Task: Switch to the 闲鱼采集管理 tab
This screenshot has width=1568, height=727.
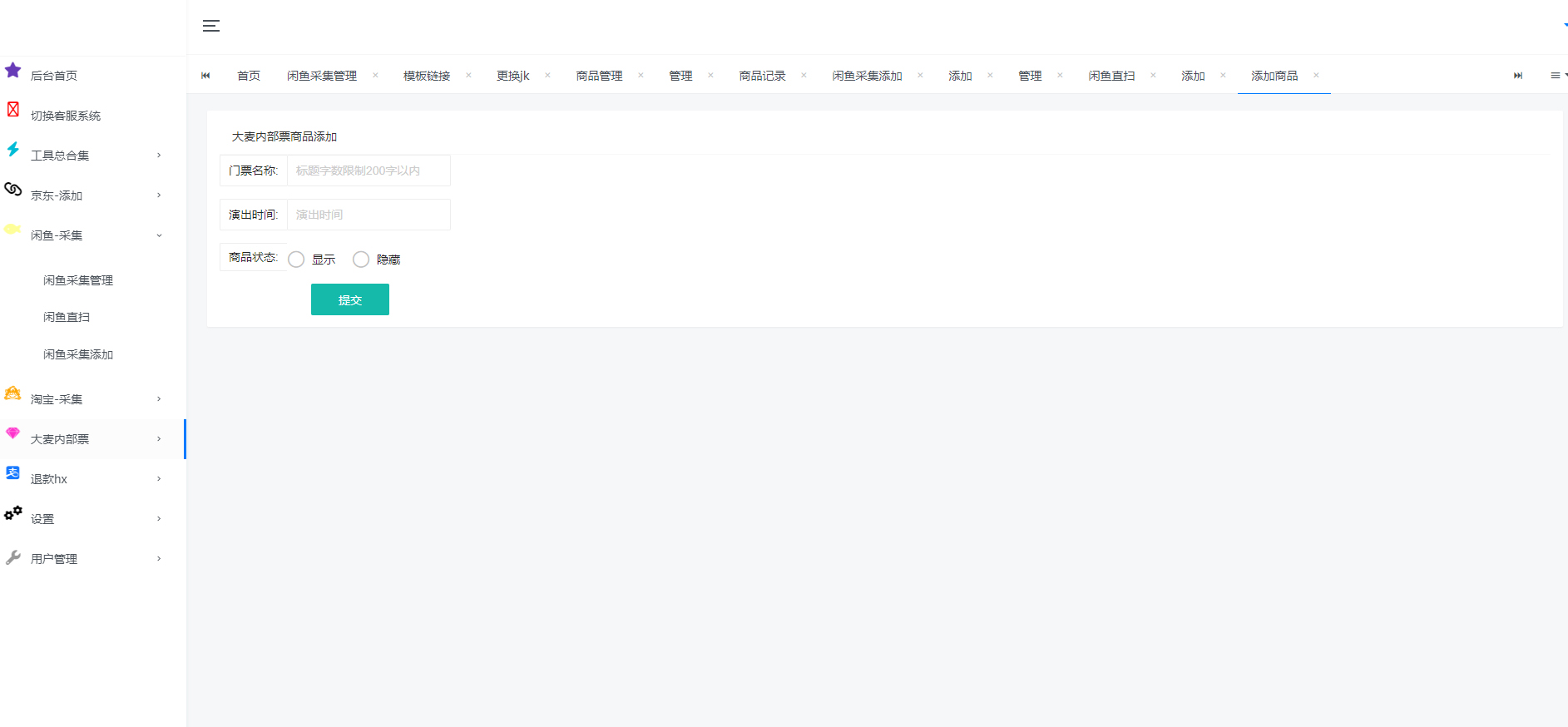Action: (322, 76)
